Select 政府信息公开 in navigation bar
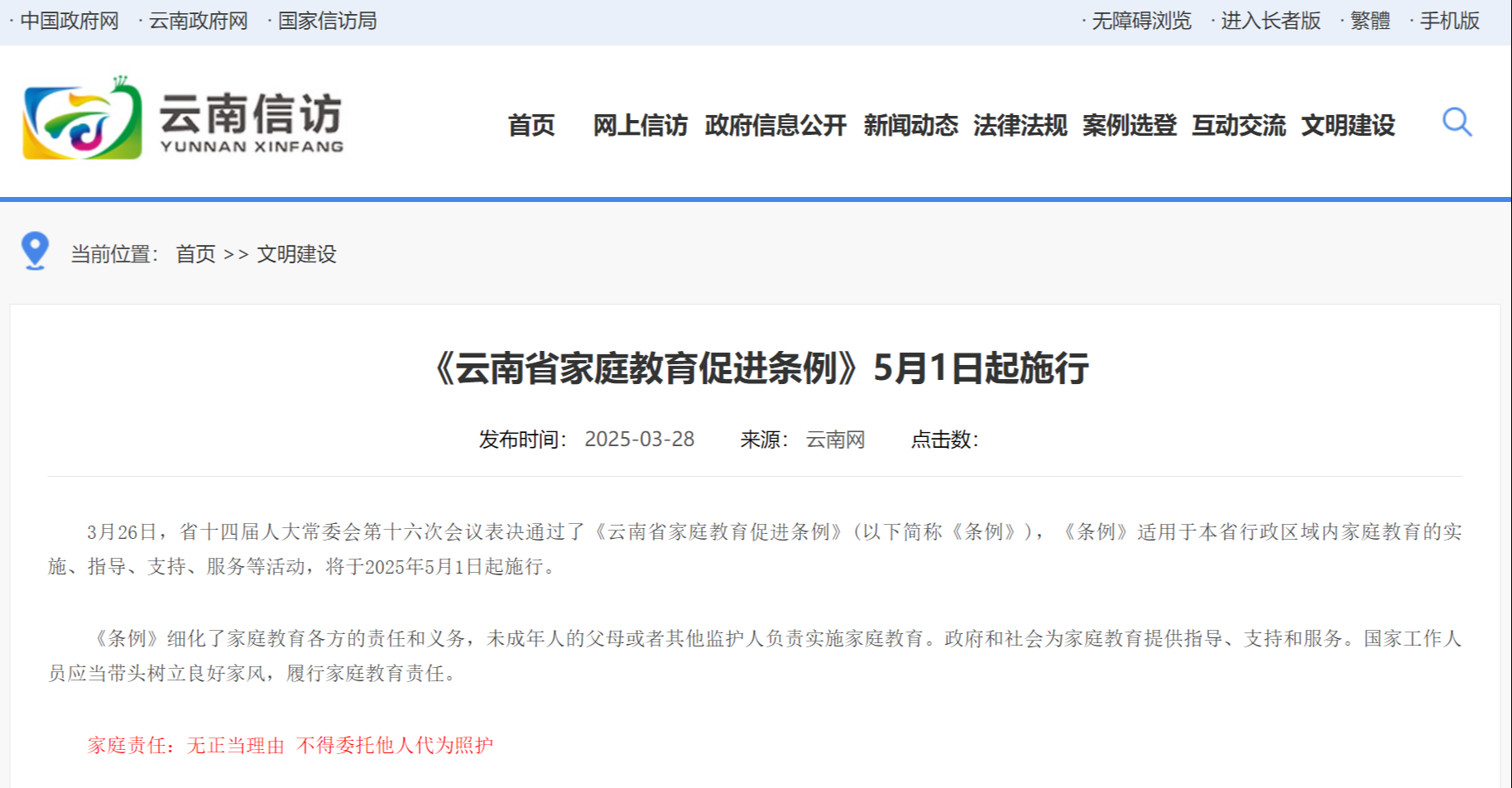 (x=775, y=125)
